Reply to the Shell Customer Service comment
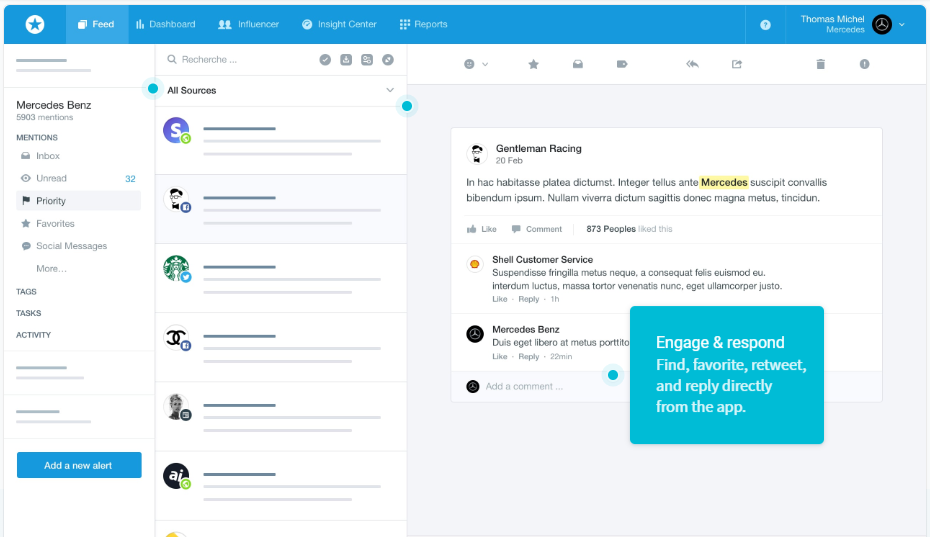The width and height of the screenshot is (930, 537). tap(528, 299)
